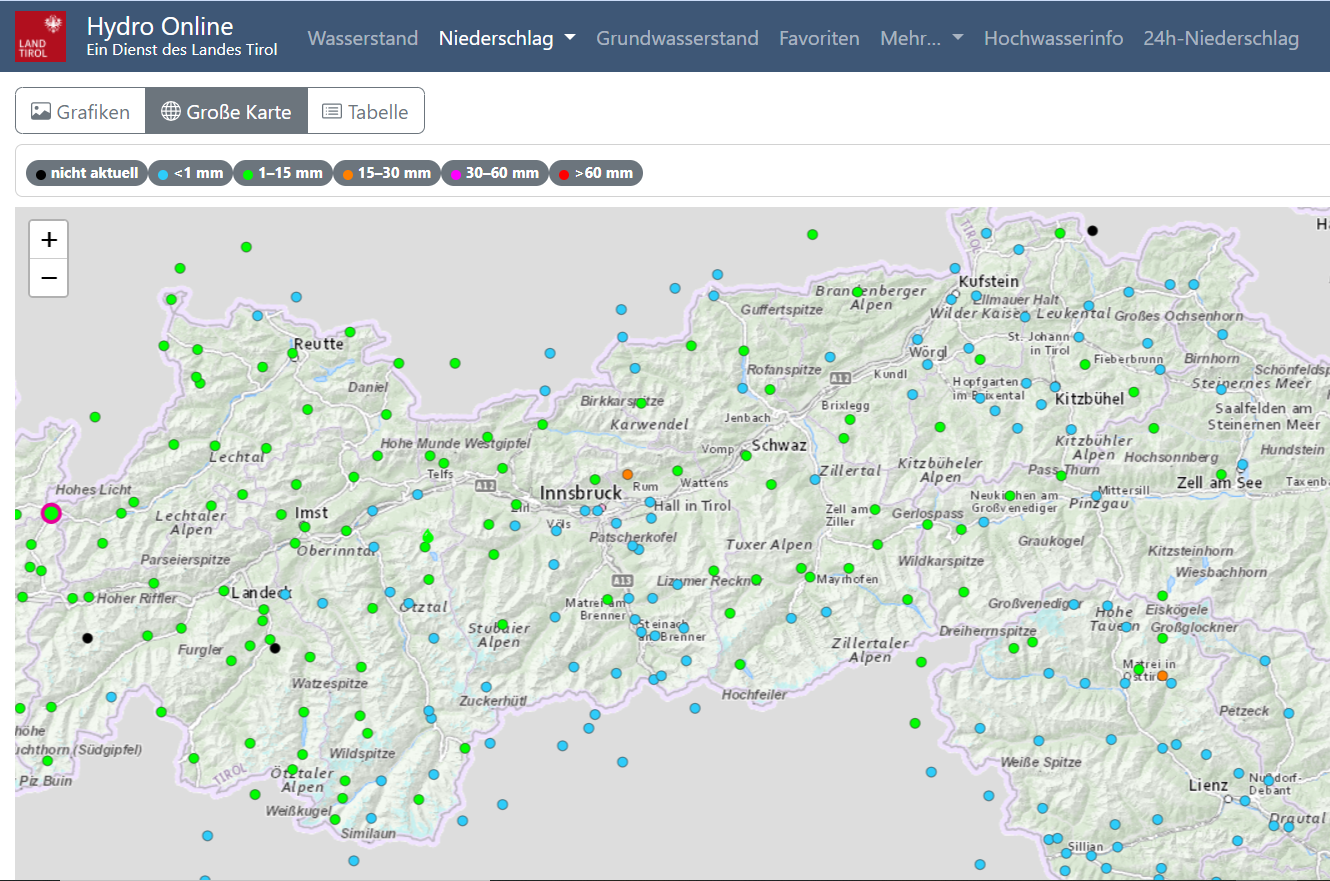The height and width of the screenshot is (881, 1330).
Task: Click the Lienz town label
Action: point(1208,785)
